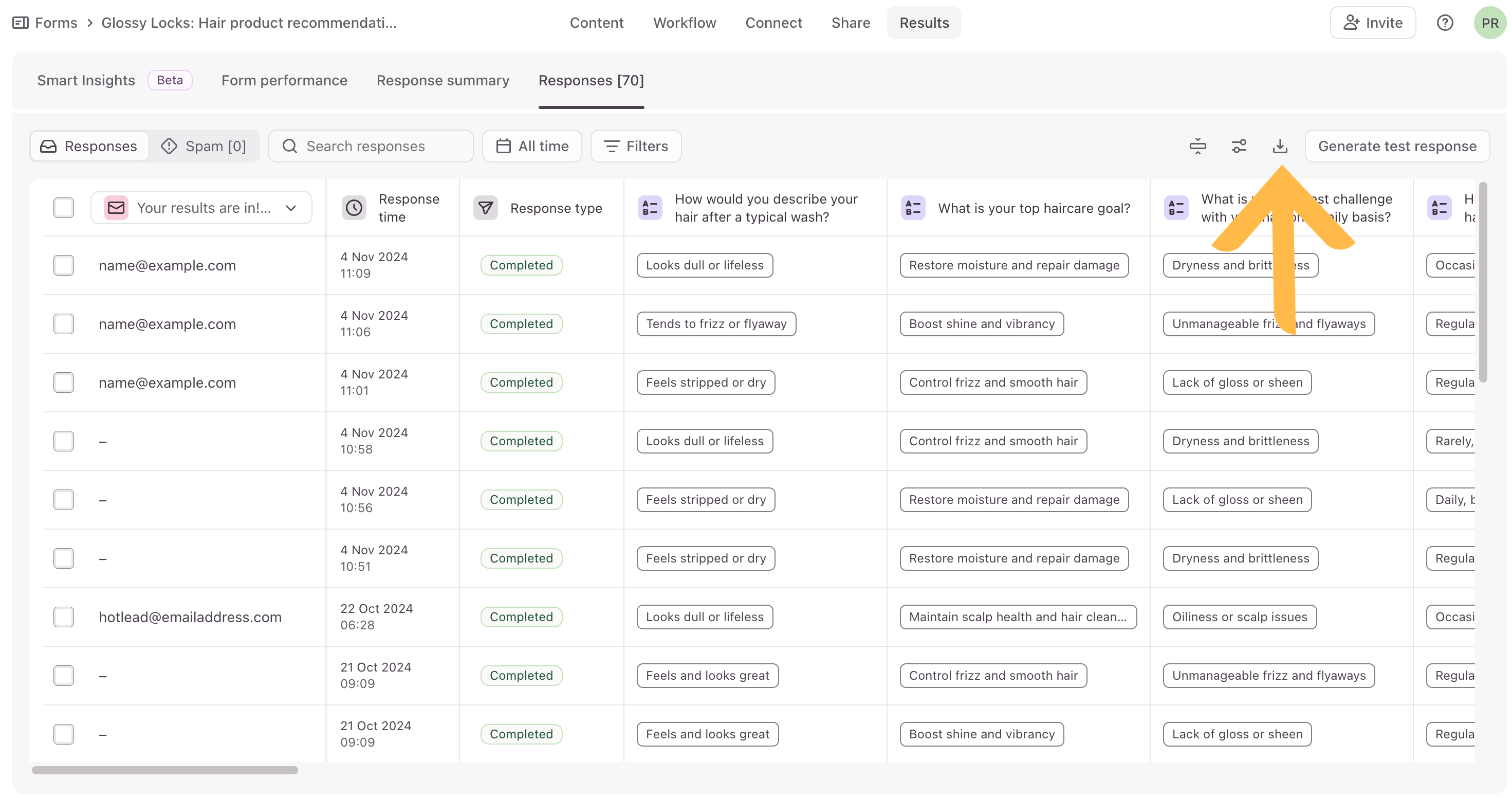The image size is (1512, 798).
Task: Open the 'Your results are in!...' dropdown
Action: tap(201, 208)
